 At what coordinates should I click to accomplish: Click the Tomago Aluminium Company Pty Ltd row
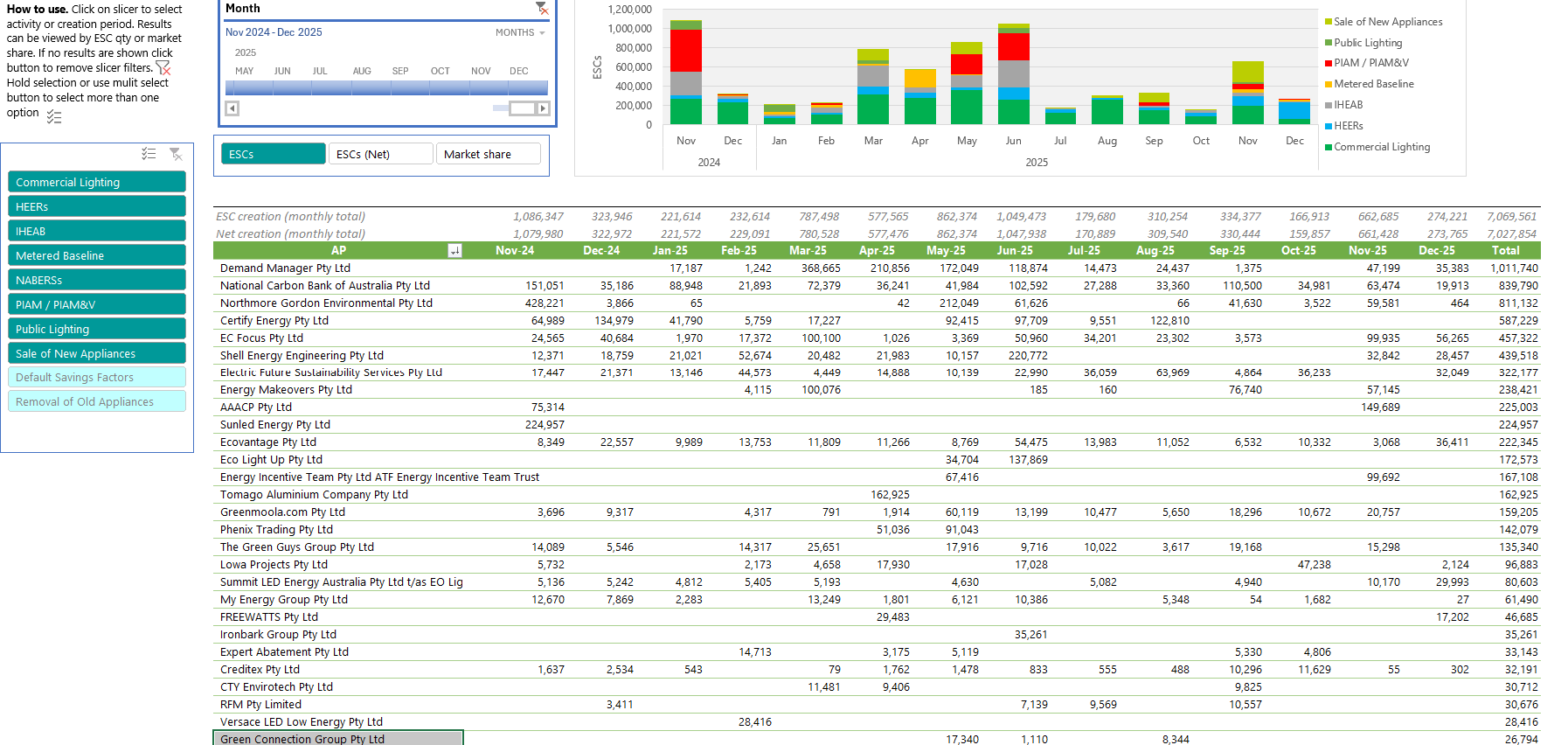pos(877,495)
